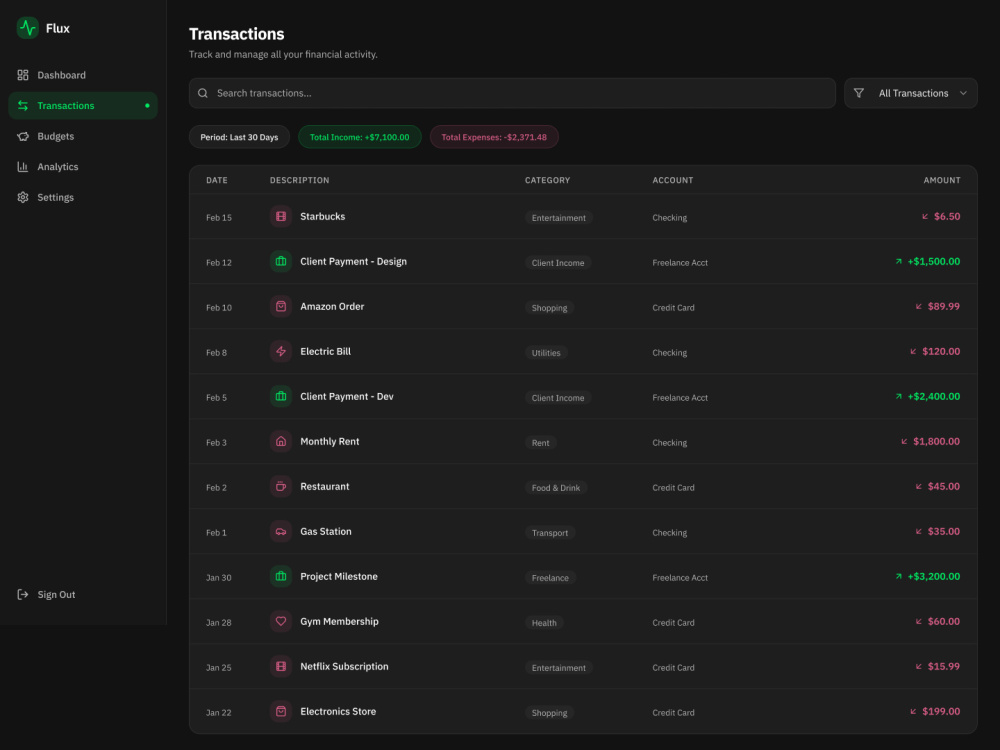Click the Electric Bill lightning icon
Viewport: 1000px width, 750px height.
click(x=281, y=351)
